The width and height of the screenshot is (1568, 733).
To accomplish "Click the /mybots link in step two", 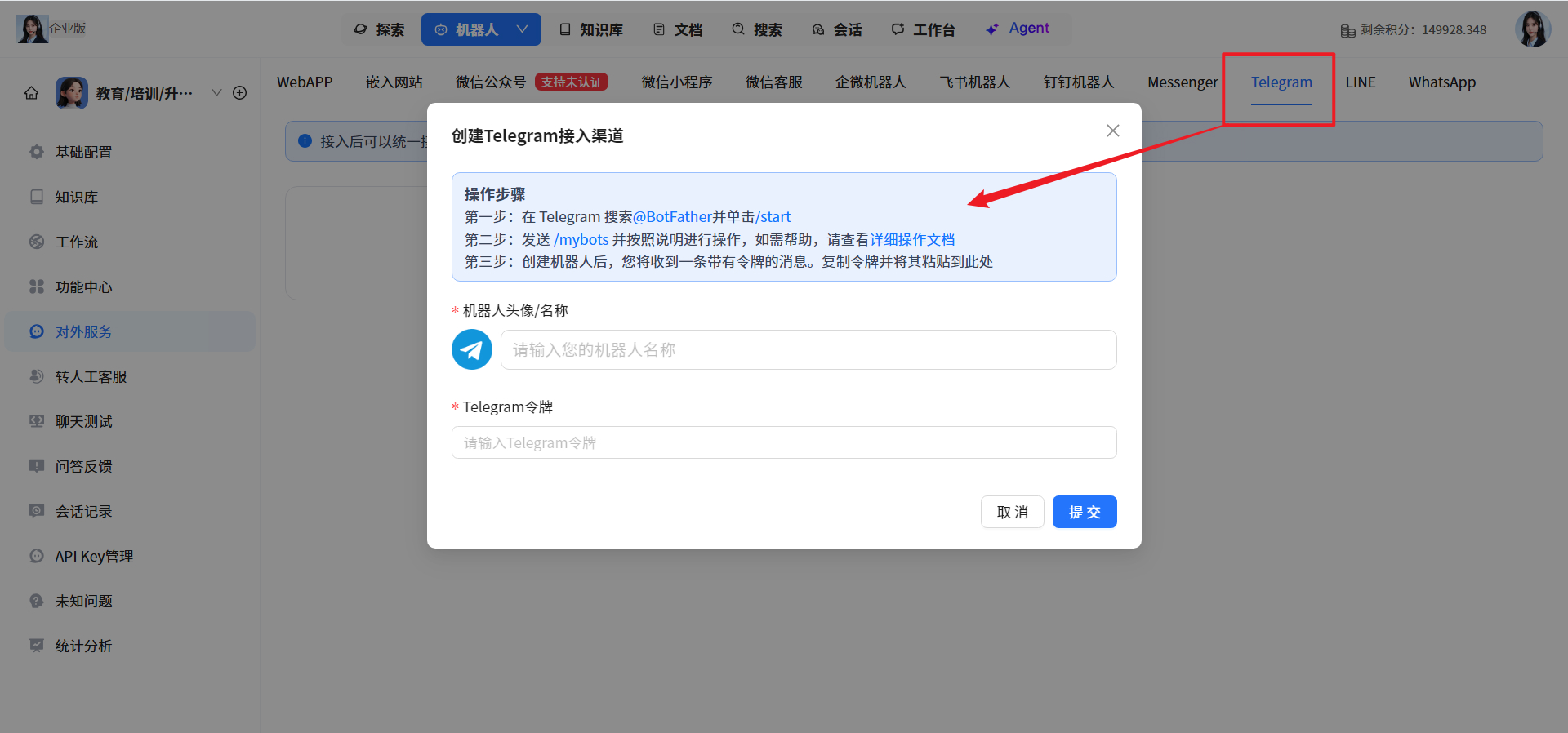I will [x=581, y=239].
